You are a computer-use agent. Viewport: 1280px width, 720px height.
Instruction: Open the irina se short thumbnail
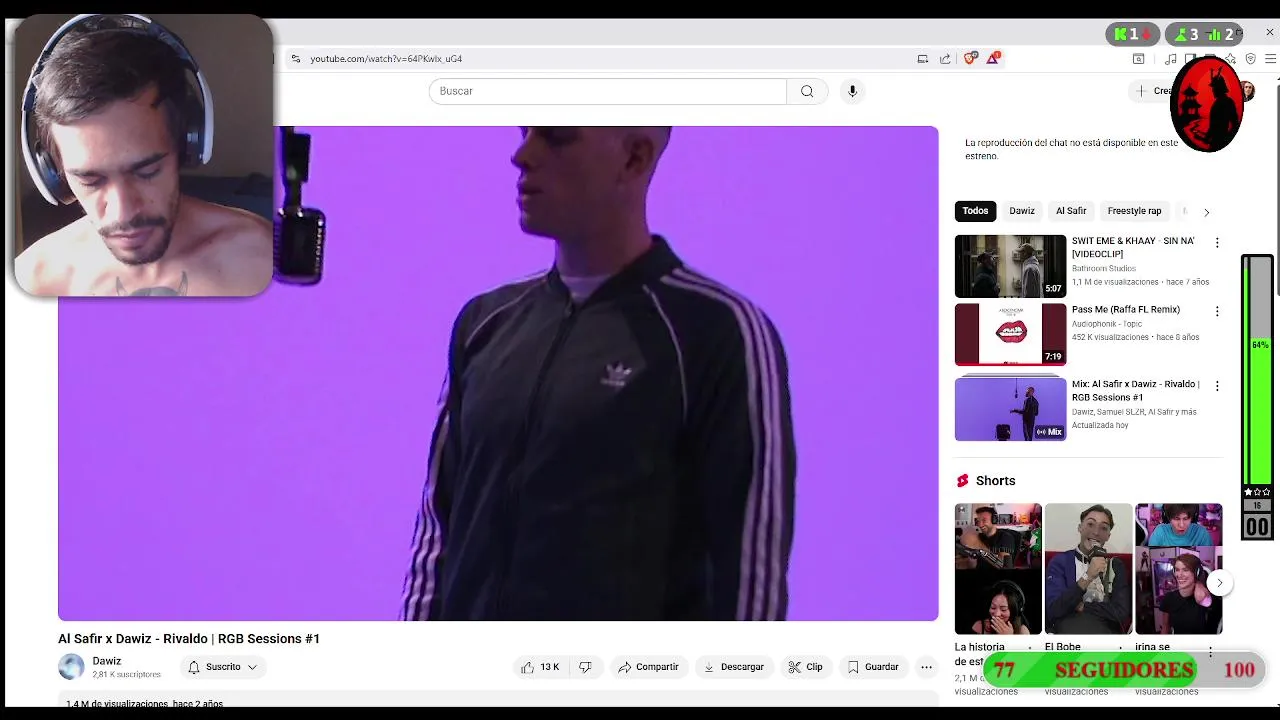[1178, 568]
